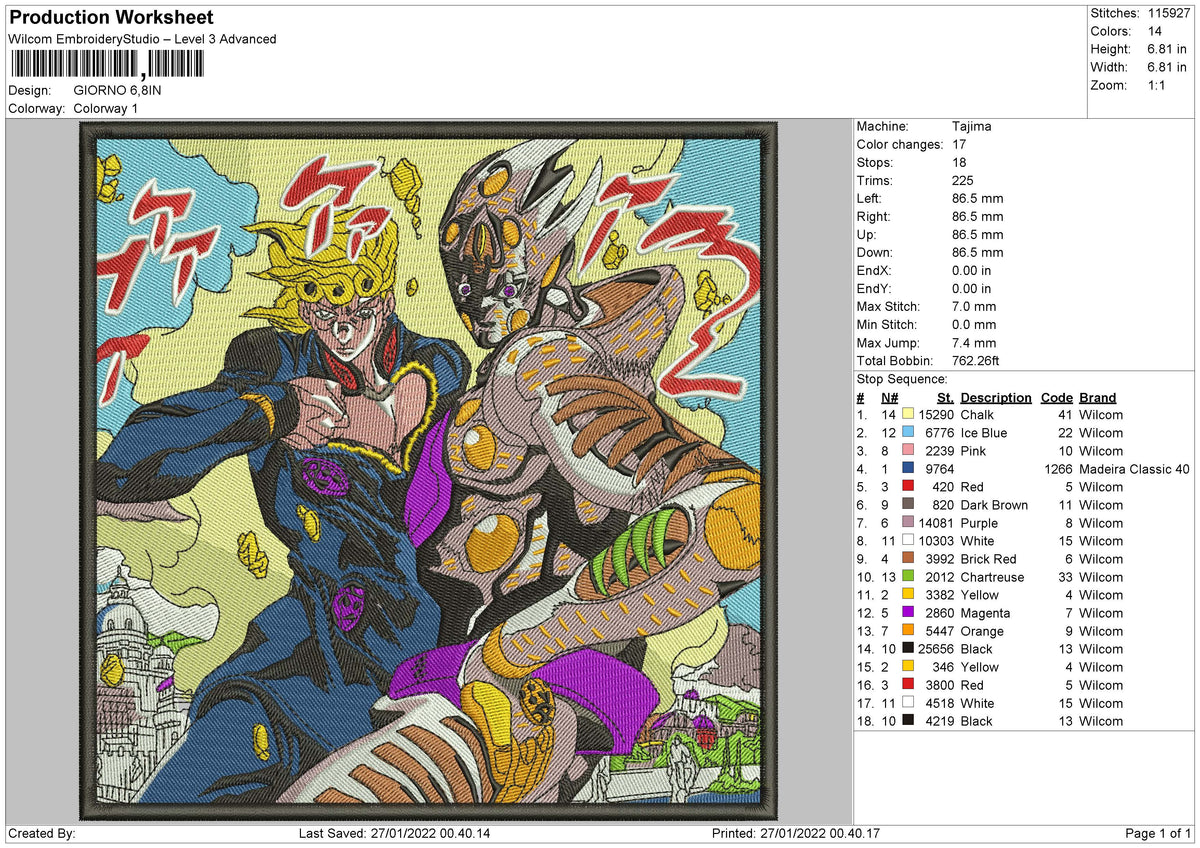
Task: Click the Magenta color swatch
Action: pyautogui.click(x=907, y=613)
